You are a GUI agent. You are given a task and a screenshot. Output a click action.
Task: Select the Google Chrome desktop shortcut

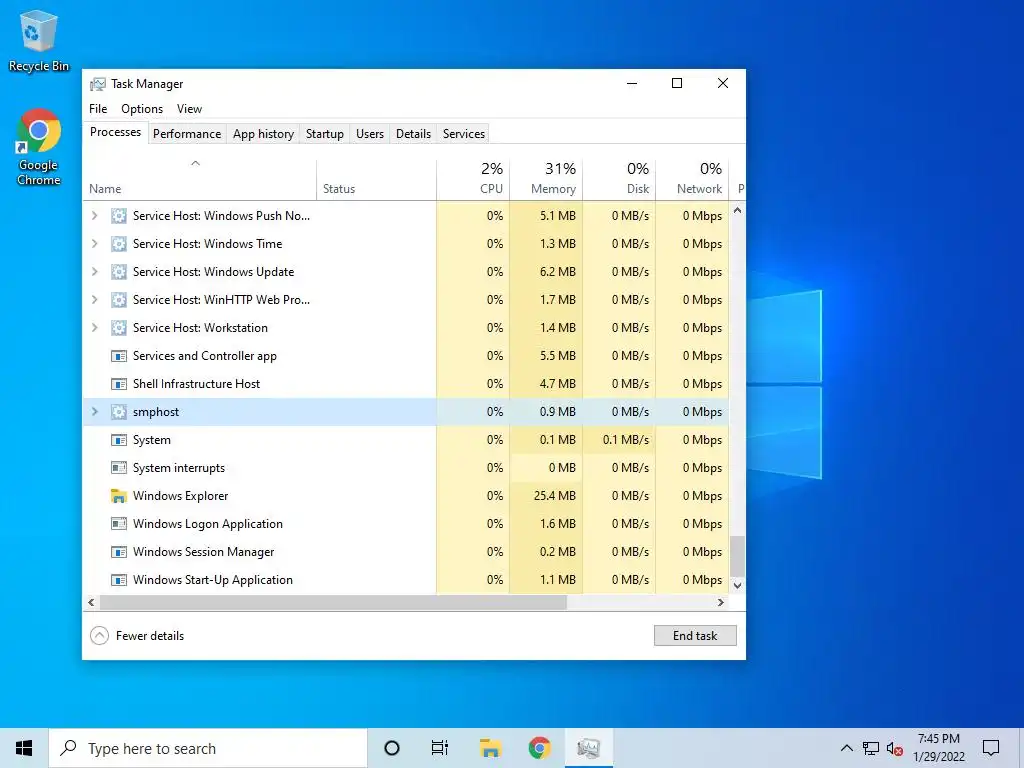coord(39,148)
